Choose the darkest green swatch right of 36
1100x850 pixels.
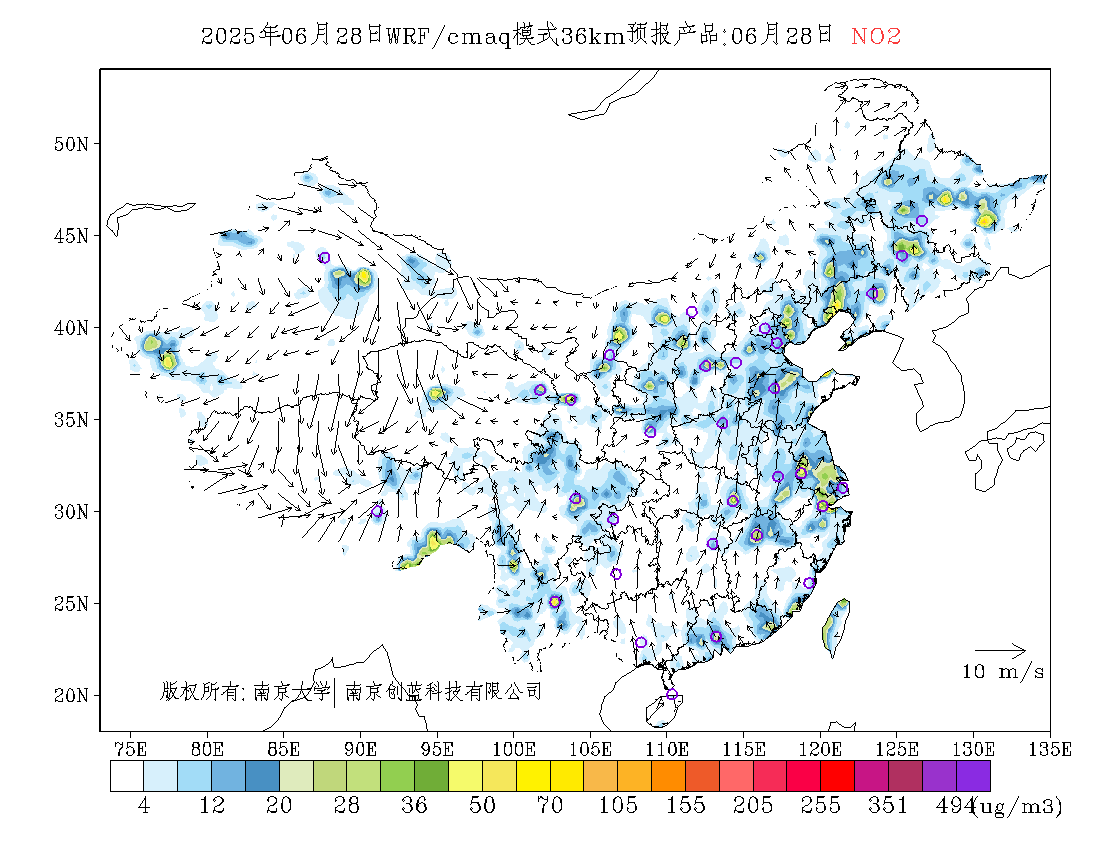[x=431, y=776]
